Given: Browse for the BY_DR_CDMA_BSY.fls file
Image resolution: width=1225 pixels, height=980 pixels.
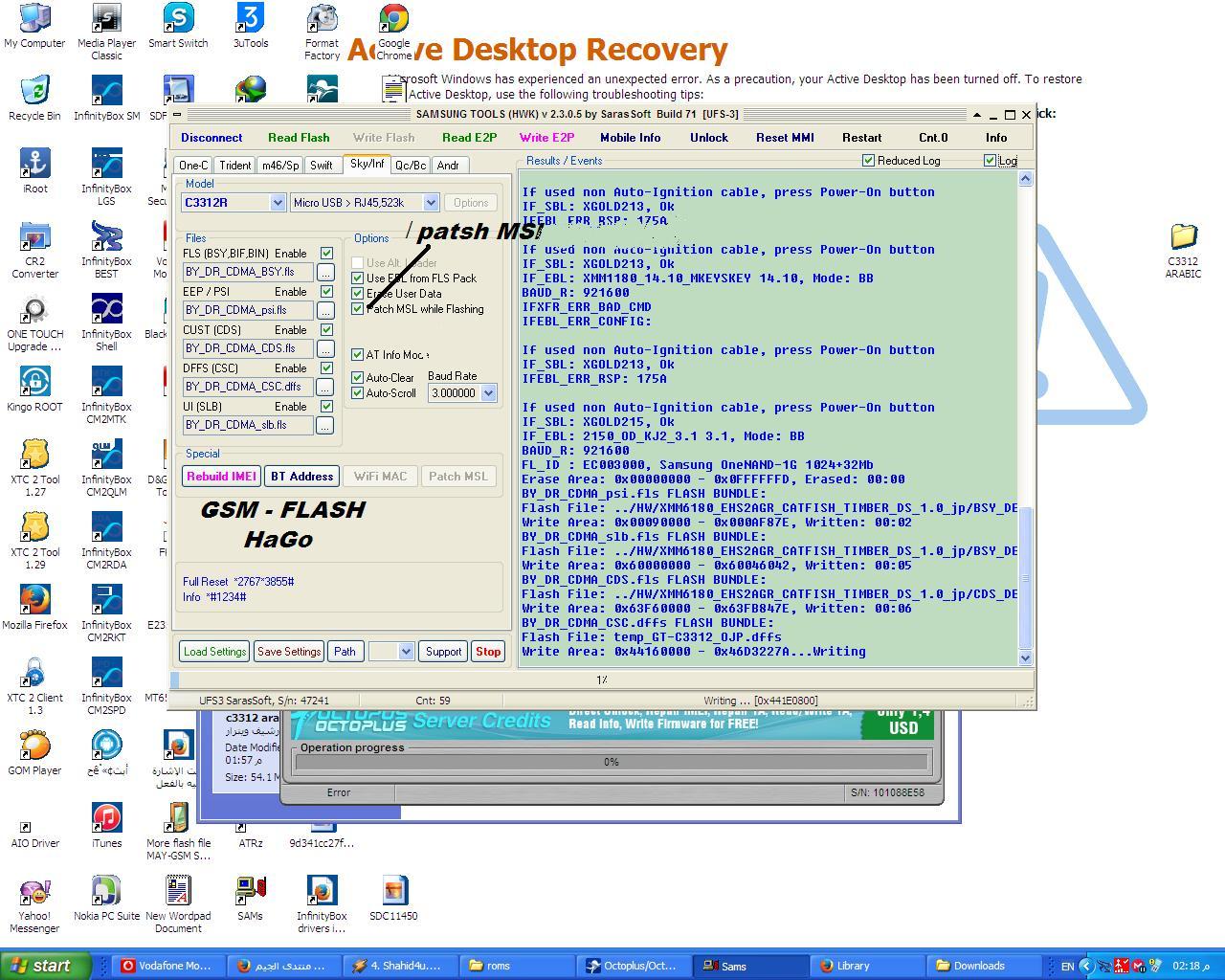Looking at the screenshot, I should pos(325,273).
